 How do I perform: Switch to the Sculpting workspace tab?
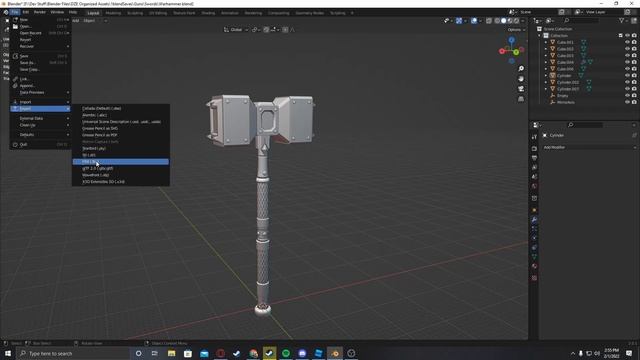[135, 13]
